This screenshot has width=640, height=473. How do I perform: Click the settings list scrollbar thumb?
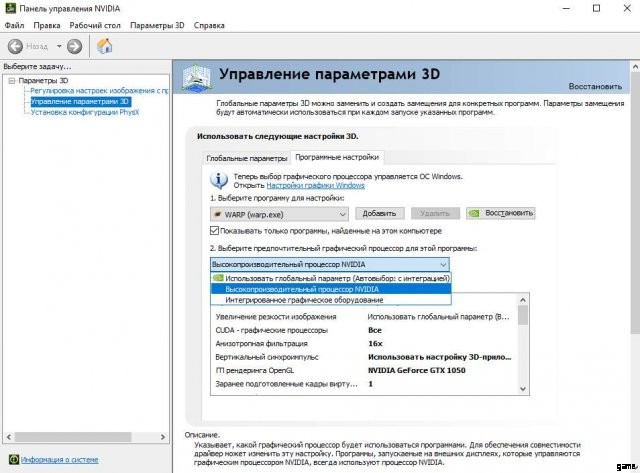(x=523, y=315)
